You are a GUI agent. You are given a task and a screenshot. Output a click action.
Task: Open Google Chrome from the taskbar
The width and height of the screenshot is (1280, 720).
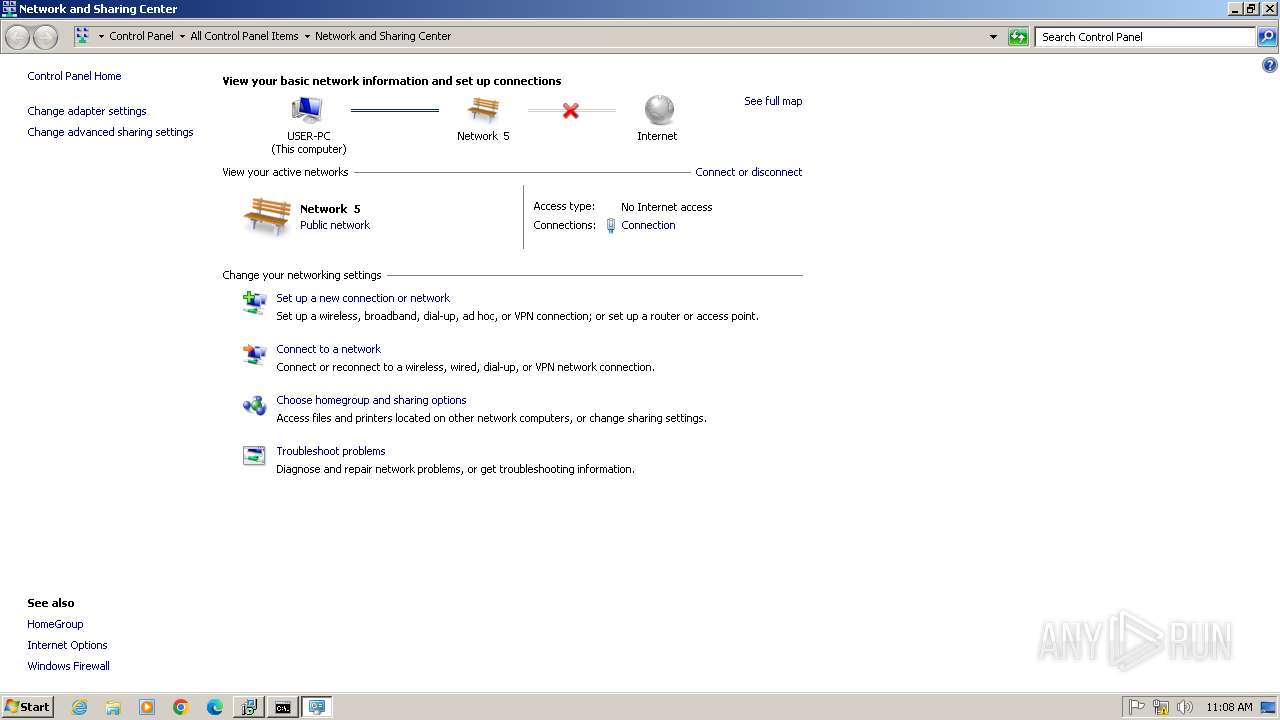pos(181,707)
